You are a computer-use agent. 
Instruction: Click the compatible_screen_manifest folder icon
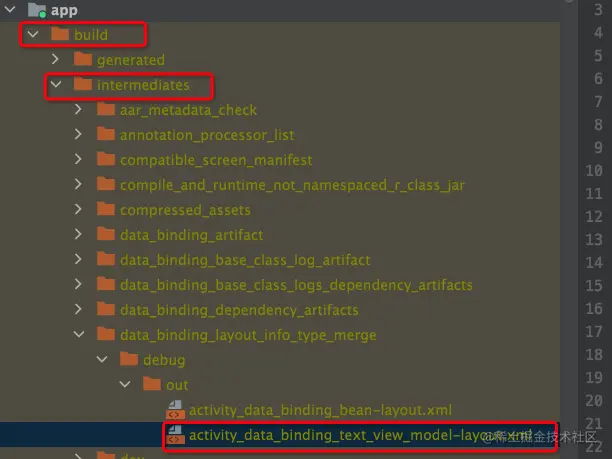(106, 158)
